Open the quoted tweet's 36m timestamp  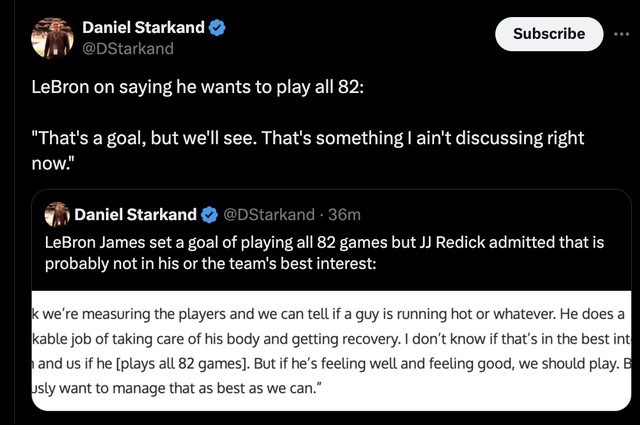[344, 214]
